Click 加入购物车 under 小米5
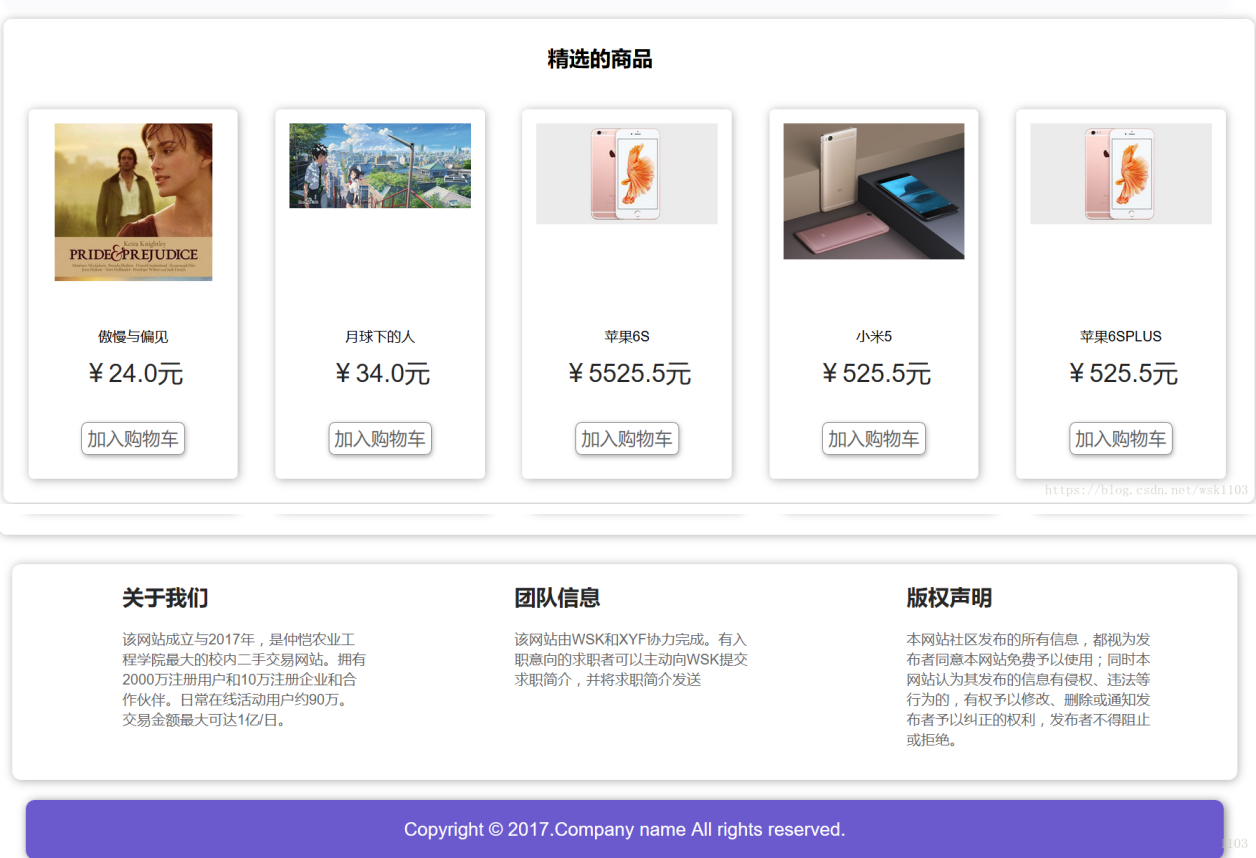The width and height of the screenshot is (1256, 858). pyautogui.click(x=874, y=439)
